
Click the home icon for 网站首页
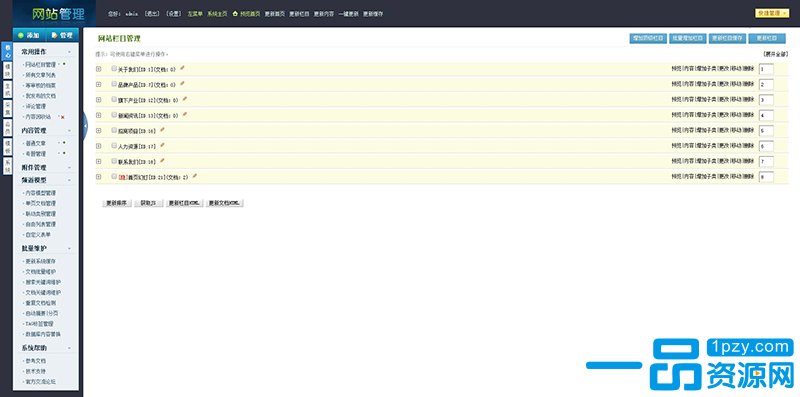[x=235, y=14]
